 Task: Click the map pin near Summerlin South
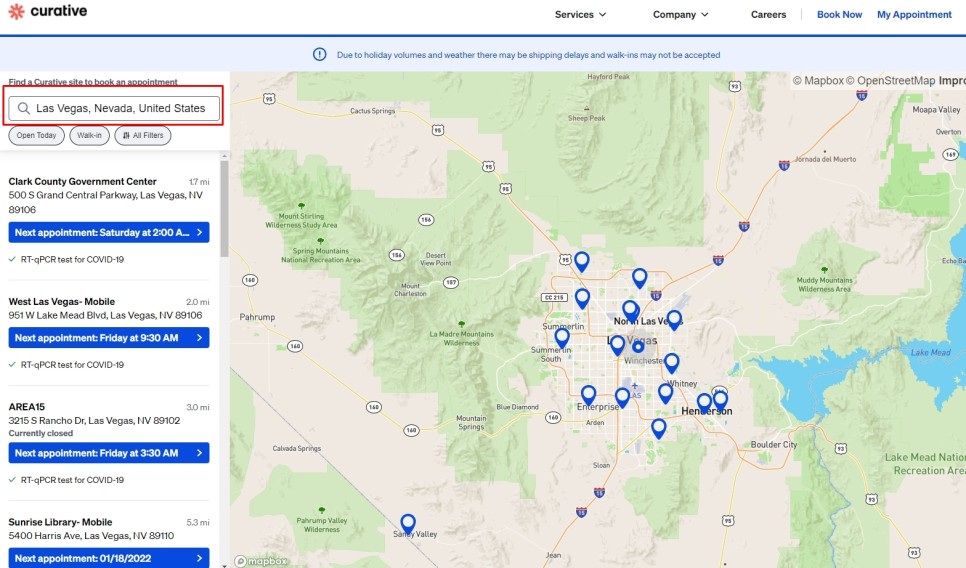pos(562,339)
